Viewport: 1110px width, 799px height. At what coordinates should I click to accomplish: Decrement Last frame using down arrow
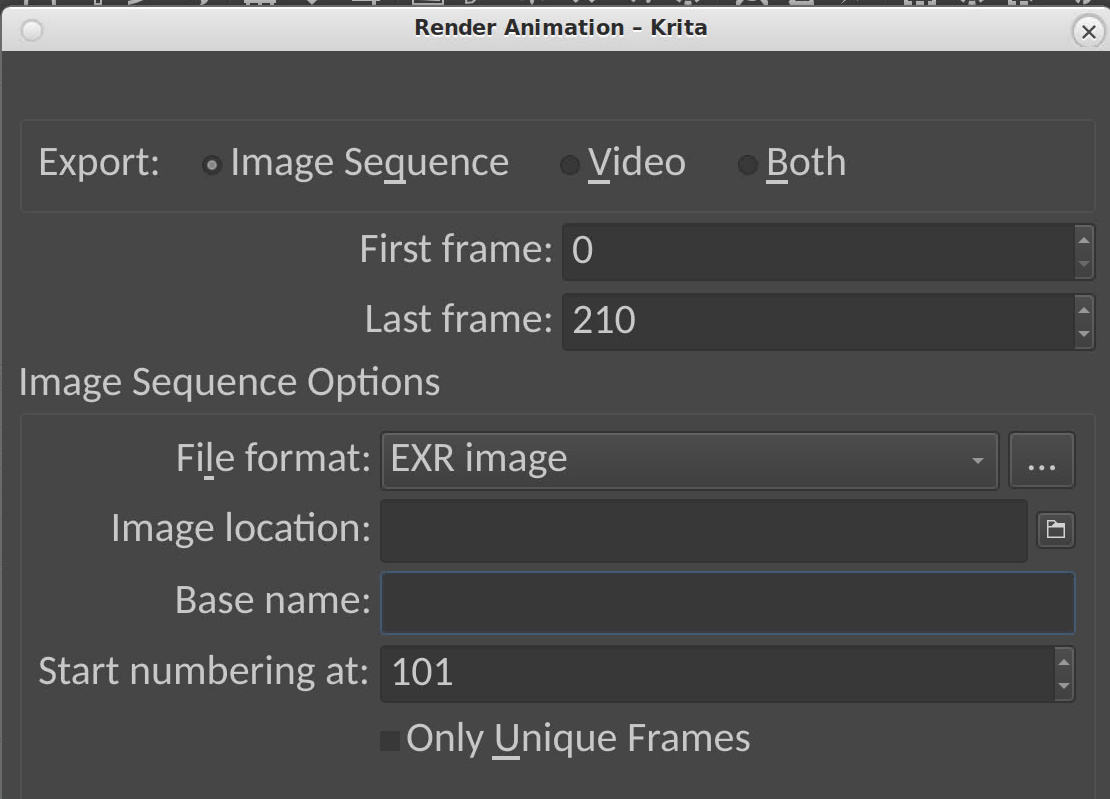pos(1083,334)
